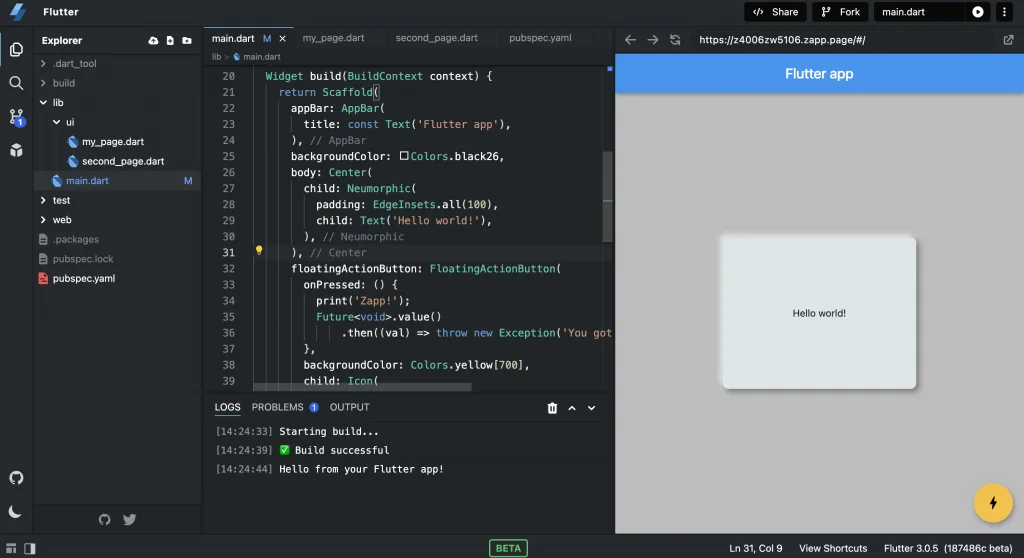
Task: Clear logs with the trash icon
Action: tap(552, 408)
